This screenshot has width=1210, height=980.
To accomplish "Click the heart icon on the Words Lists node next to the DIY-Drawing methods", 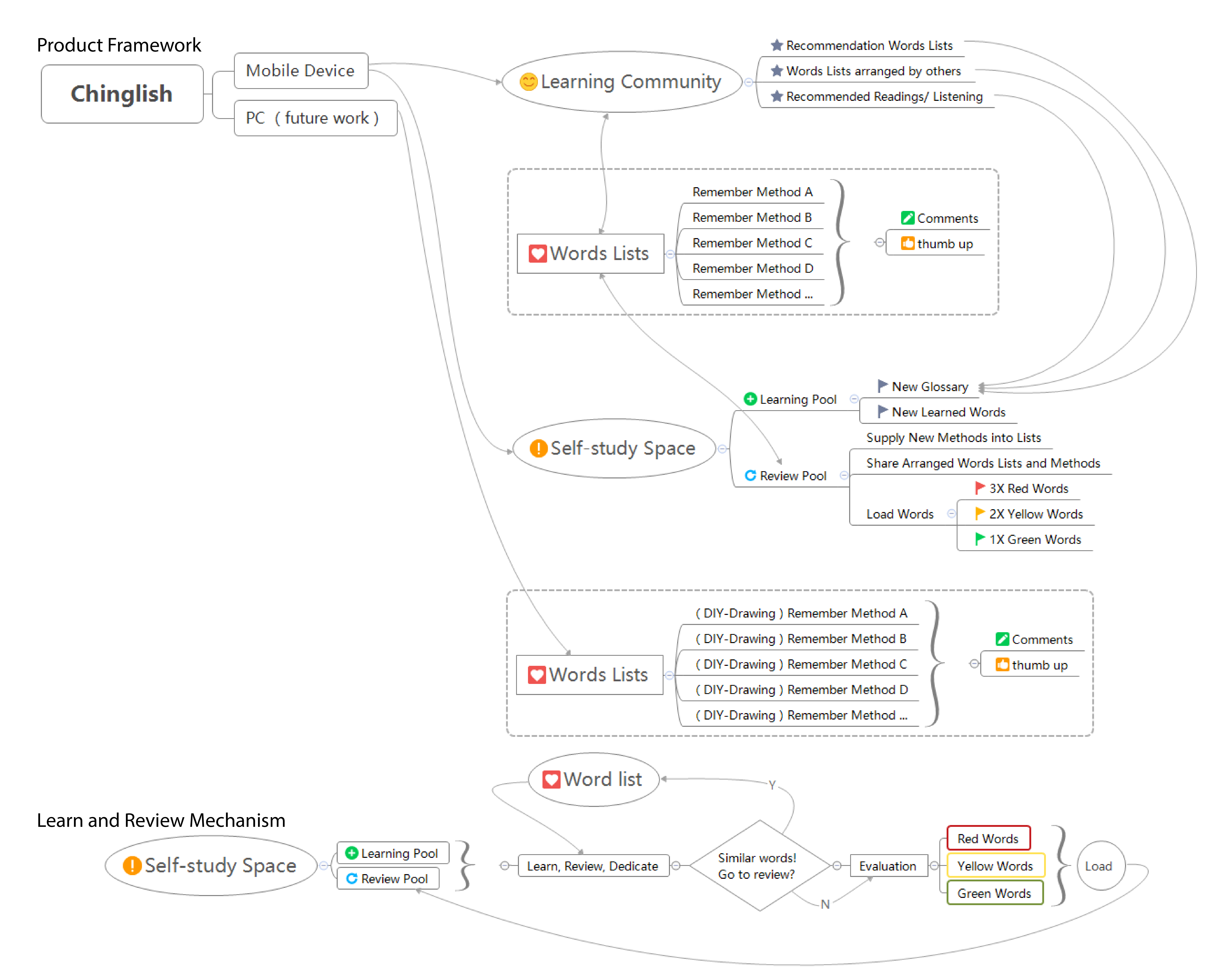I will tap(537, 675).
